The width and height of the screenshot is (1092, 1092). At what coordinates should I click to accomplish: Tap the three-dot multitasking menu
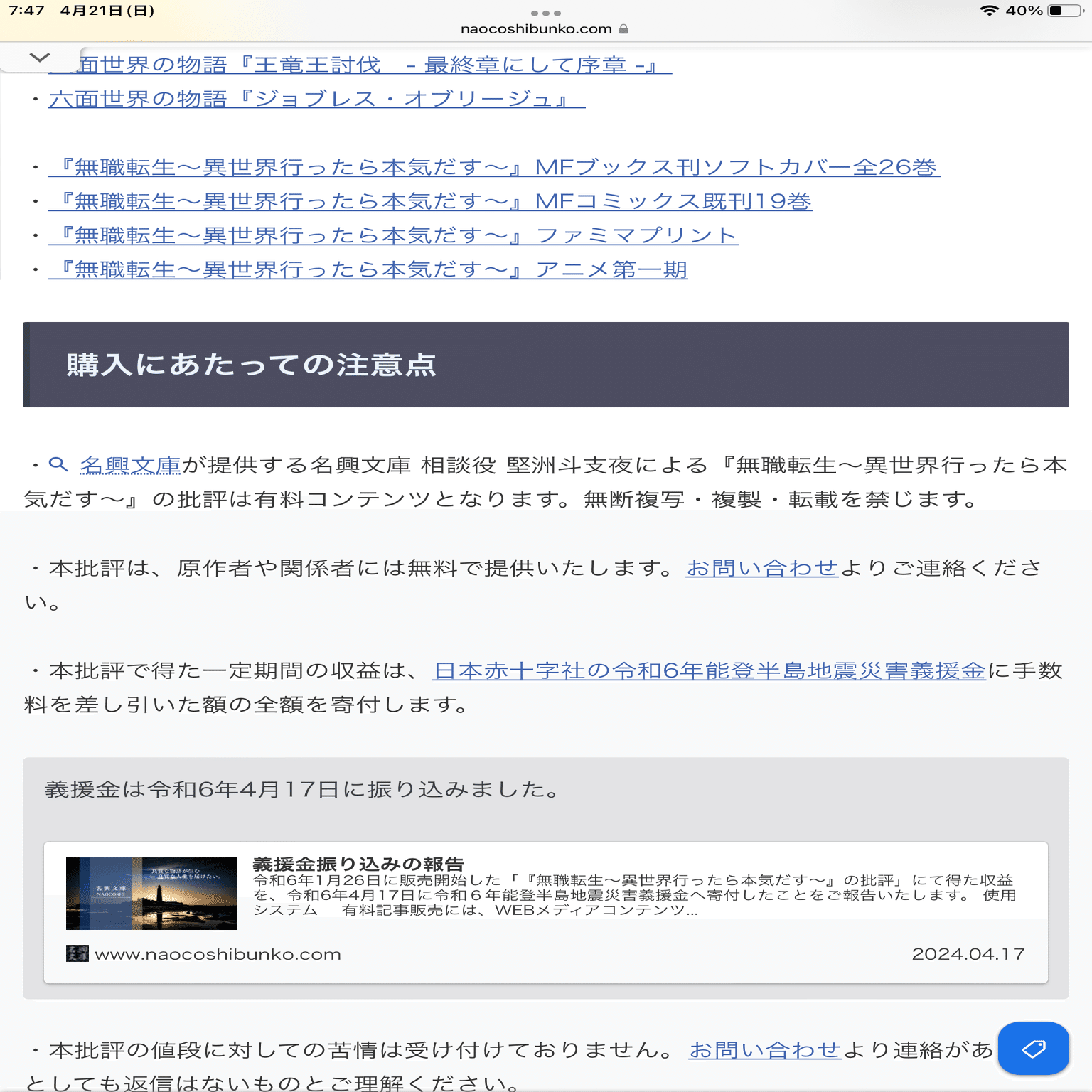click(546, 14)
